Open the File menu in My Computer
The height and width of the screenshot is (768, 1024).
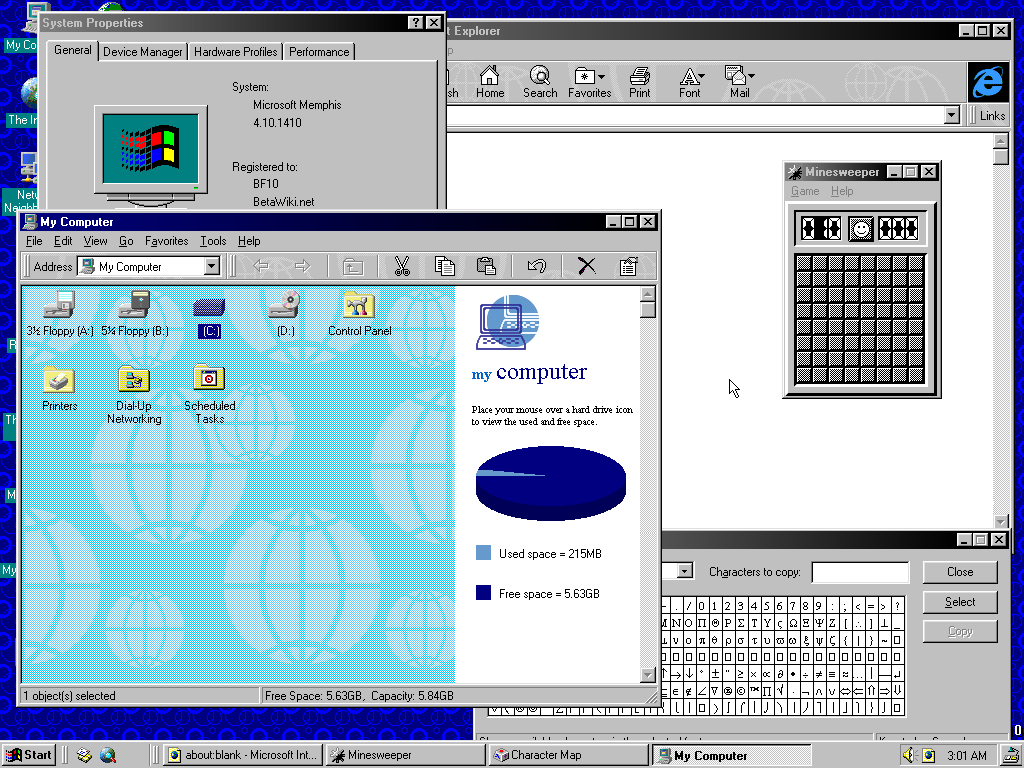(x=34, y=241)
